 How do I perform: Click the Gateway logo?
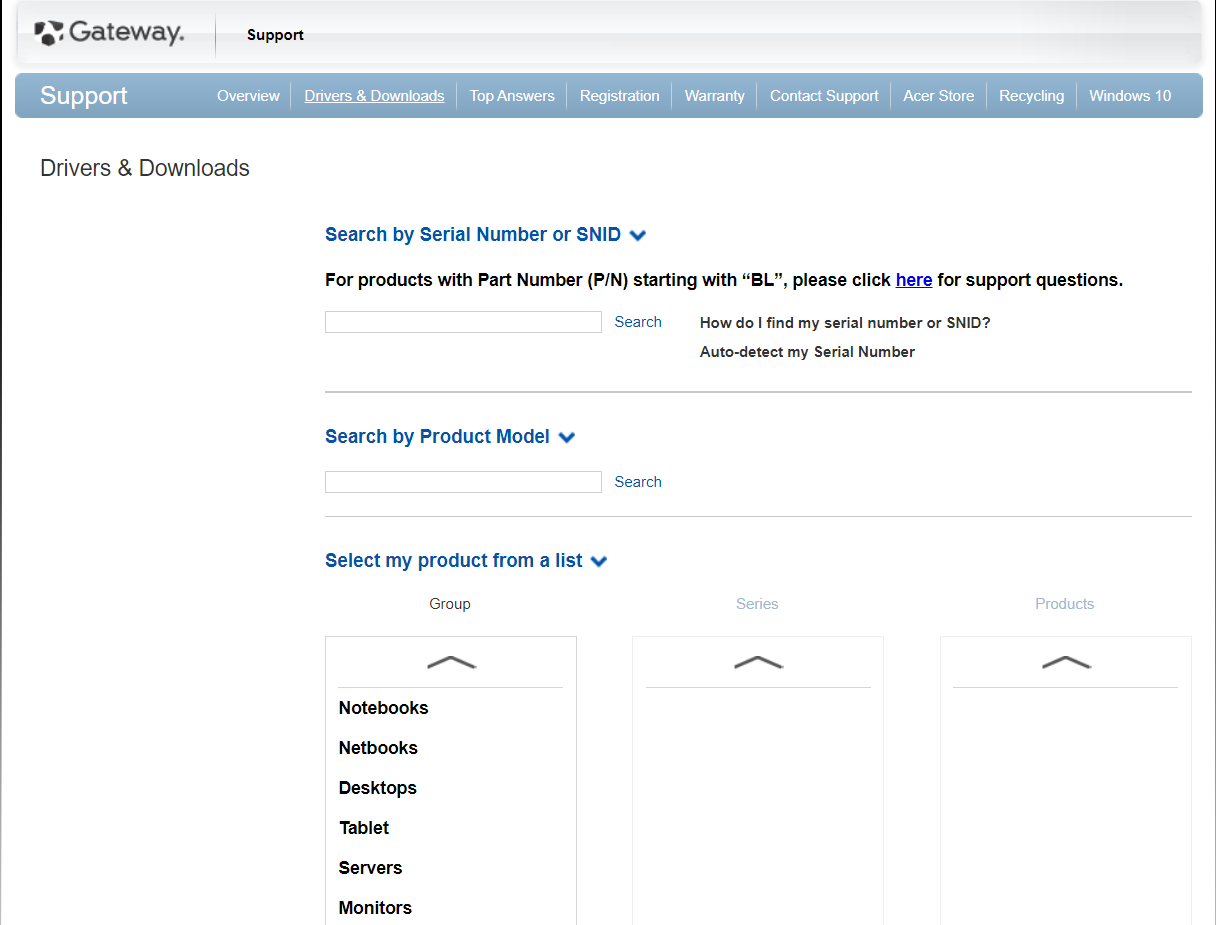109,34
